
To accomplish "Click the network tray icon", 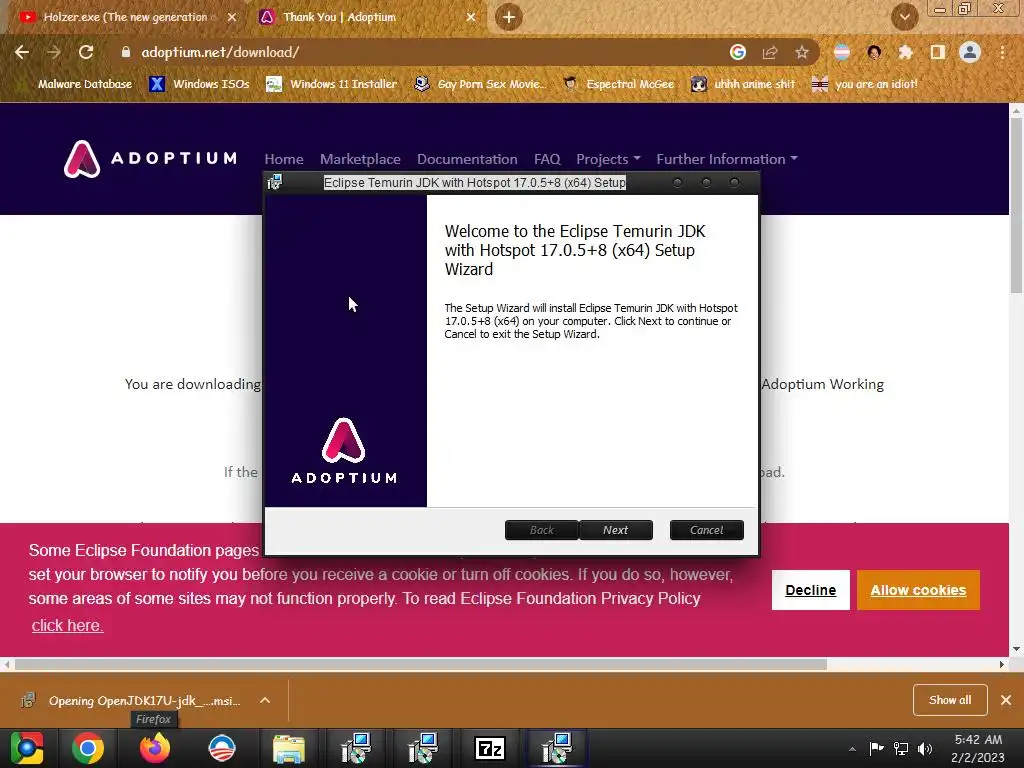I will [x=901, y=748].
